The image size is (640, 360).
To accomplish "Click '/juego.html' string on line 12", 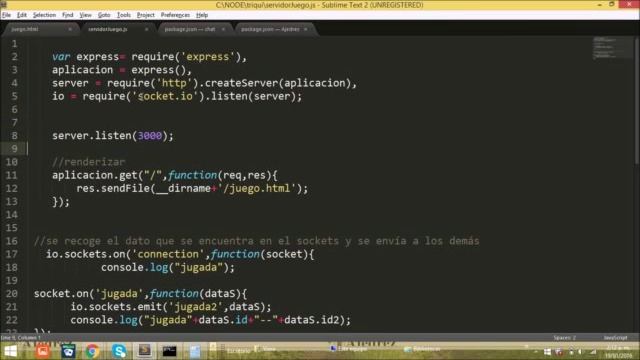I will tap(257, 189).
